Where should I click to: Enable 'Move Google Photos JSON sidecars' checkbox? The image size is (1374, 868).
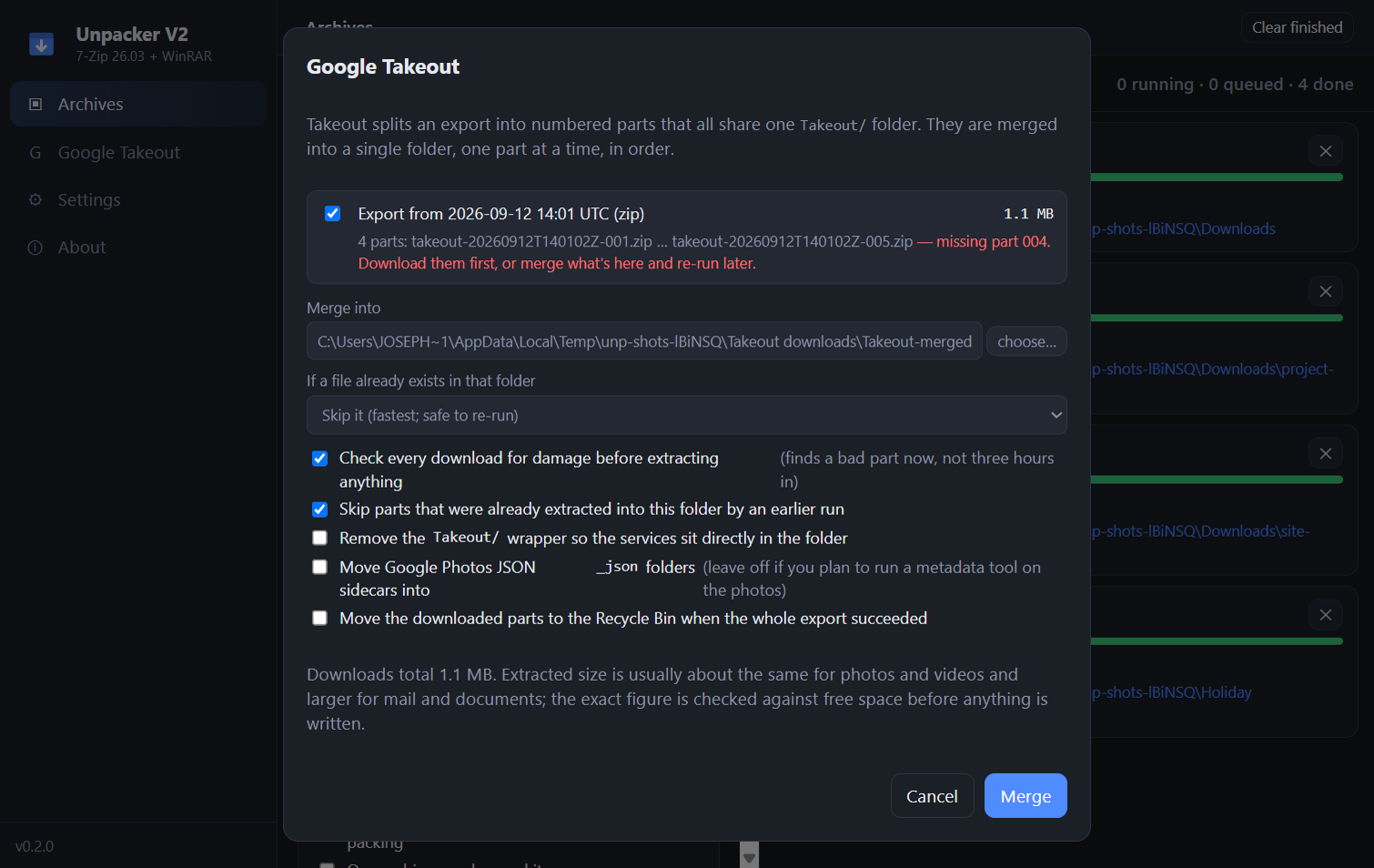click(319, 567)
